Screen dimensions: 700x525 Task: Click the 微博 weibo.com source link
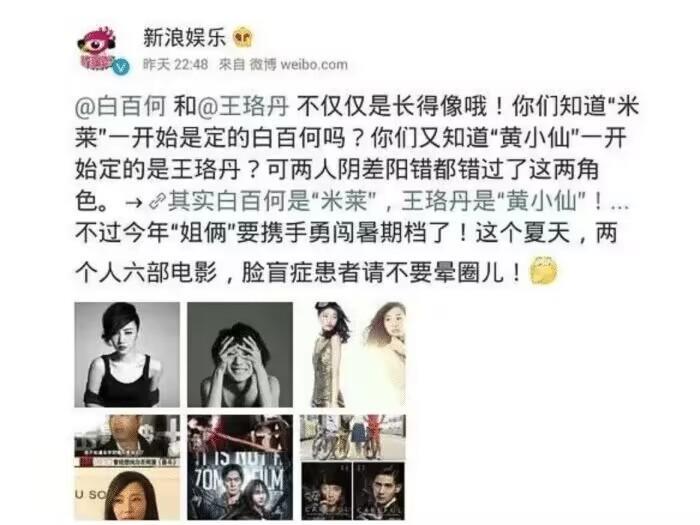(x=298, y=65)
